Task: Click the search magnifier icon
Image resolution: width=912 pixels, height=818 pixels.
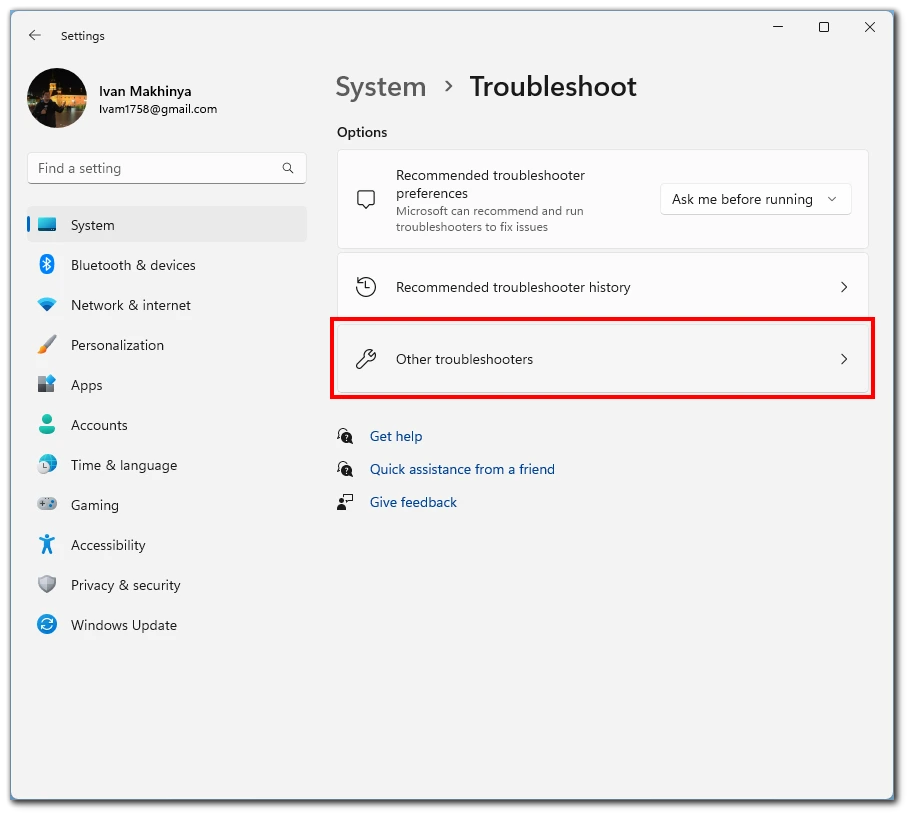Action: point(288,168)
